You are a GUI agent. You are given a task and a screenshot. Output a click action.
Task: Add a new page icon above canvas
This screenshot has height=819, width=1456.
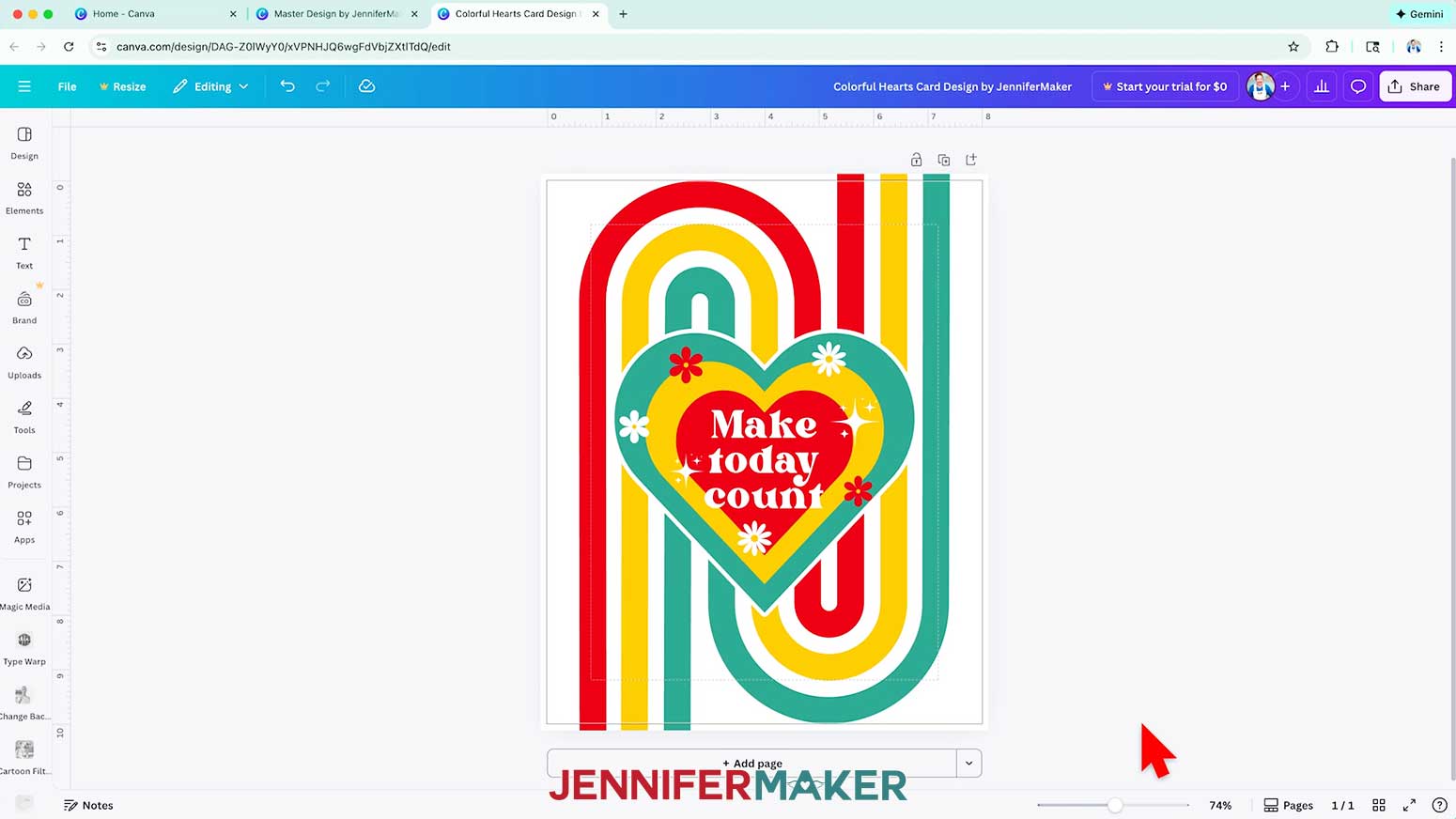pyautogui.click(x=971, y=160)
